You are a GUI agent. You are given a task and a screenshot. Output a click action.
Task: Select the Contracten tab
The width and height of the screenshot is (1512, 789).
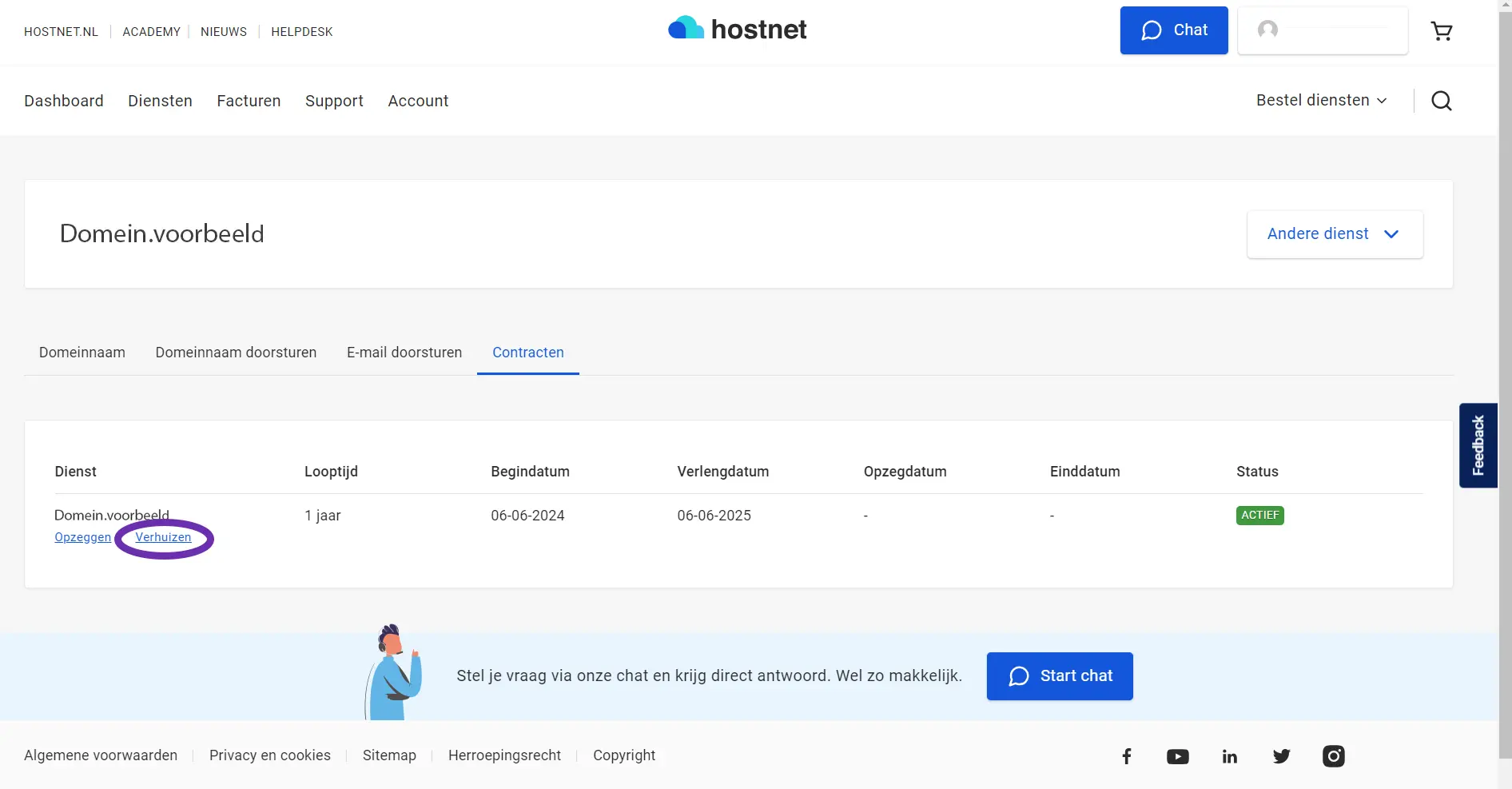pos(528,353)
